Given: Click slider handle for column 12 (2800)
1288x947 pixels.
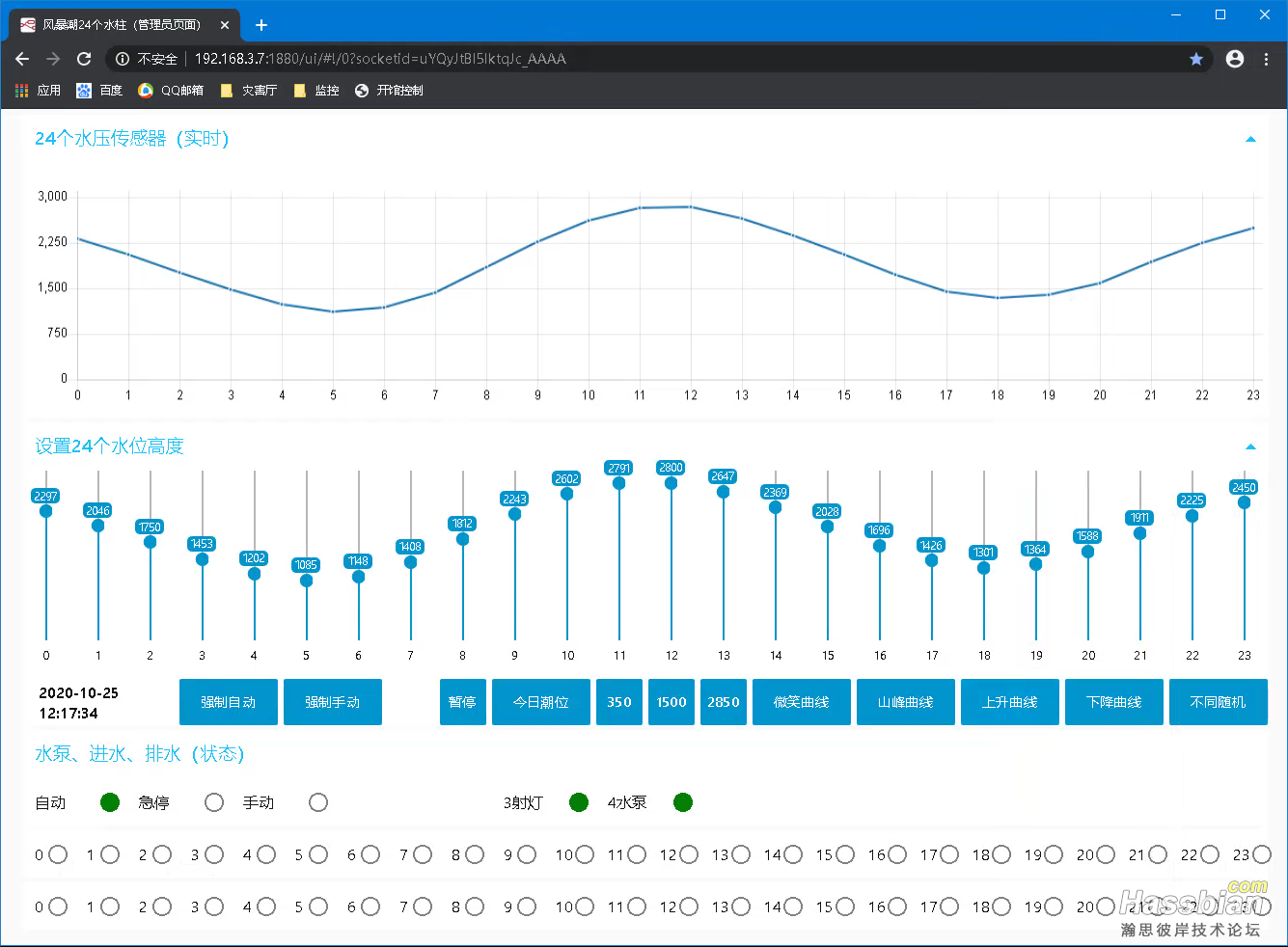Looking at the screenshot, I should coord(671,483).
